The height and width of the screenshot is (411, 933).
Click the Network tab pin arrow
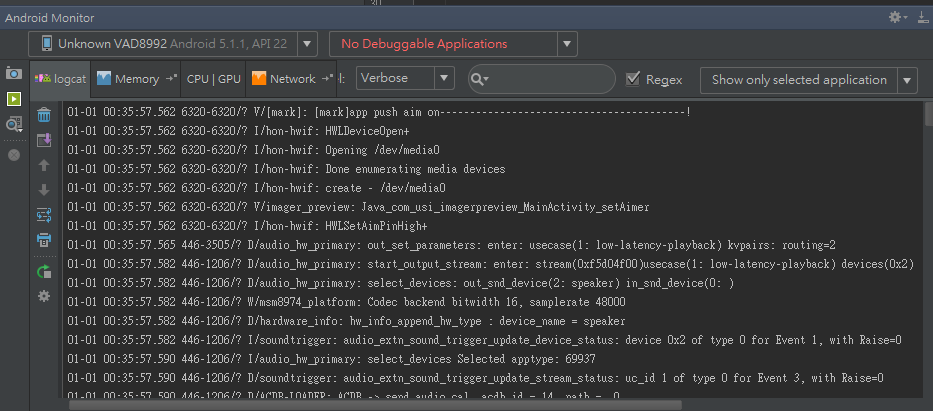(328, 79)
